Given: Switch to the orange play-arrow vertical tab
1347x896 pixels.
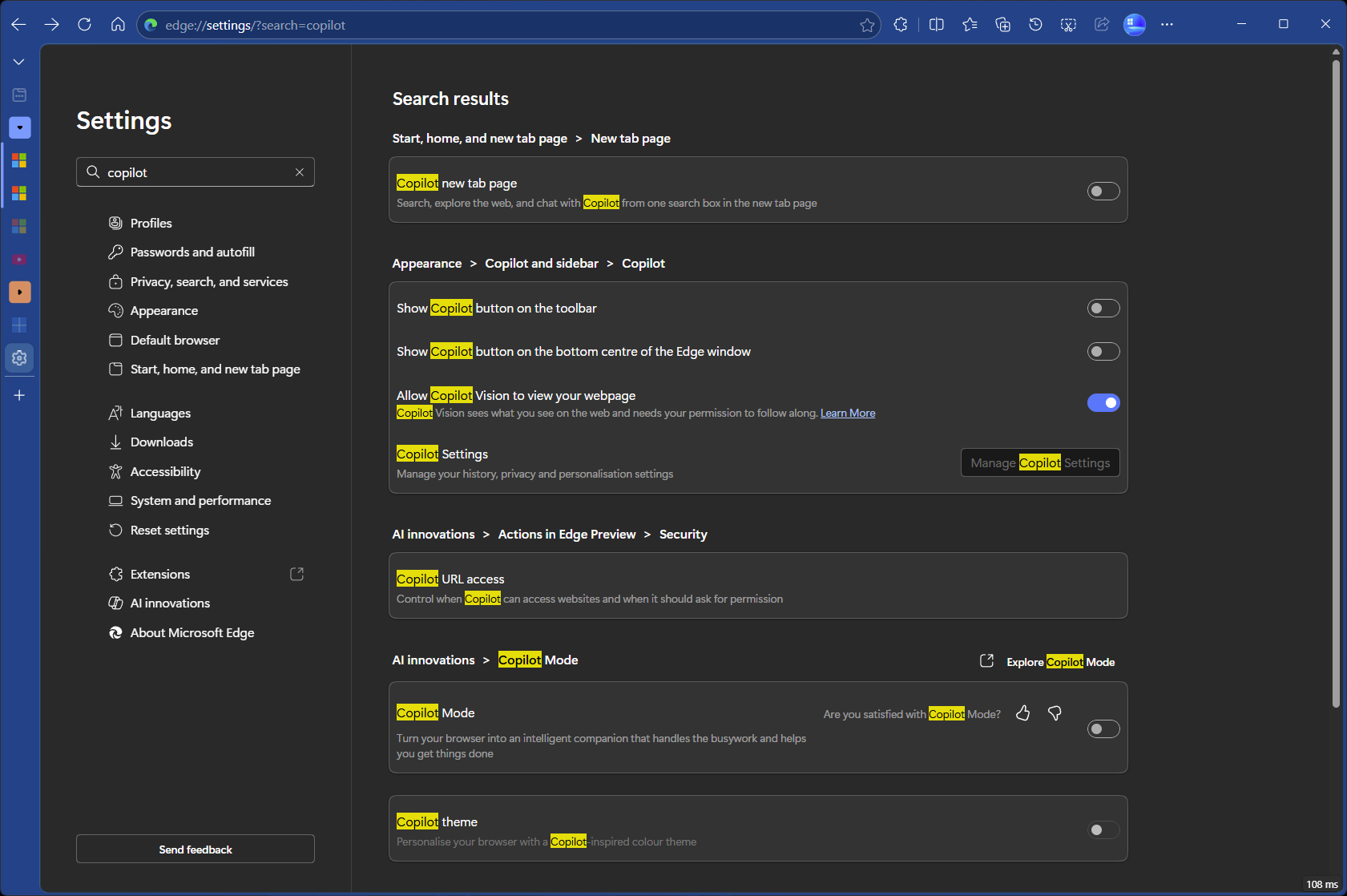Looking at the screenshot, I should click(x=19, y=293).
